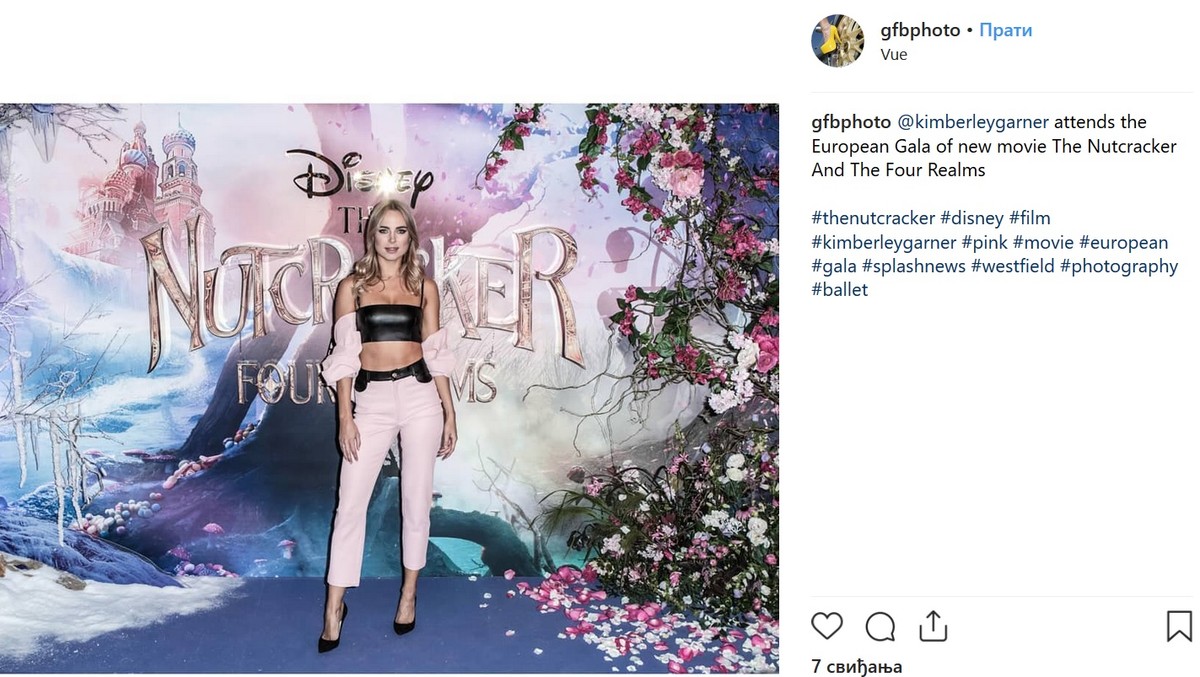Follow gfbphoto via the Прати link

pos(1005,30)
